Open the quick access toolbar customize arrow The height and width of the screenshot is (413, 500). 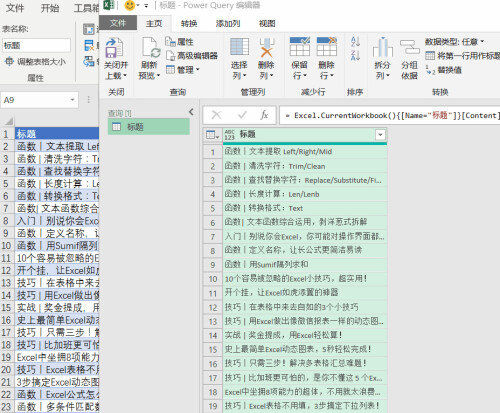coord(146,6)
